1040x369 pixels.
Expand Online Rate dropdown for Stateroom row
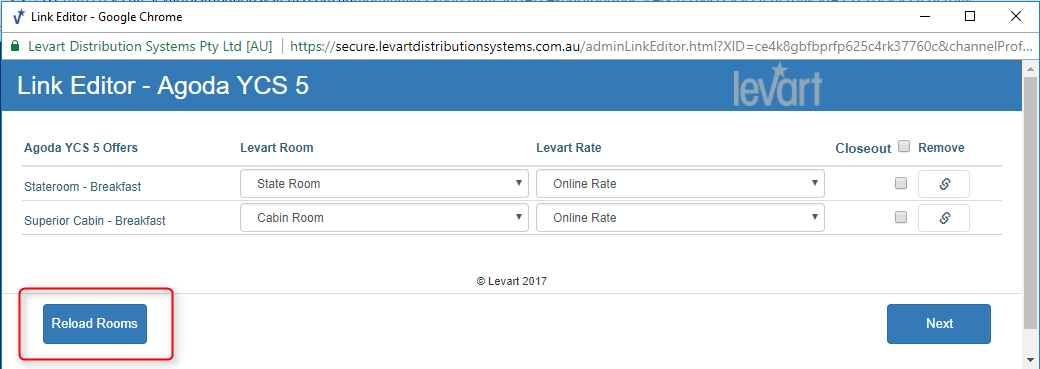[681, 184]
